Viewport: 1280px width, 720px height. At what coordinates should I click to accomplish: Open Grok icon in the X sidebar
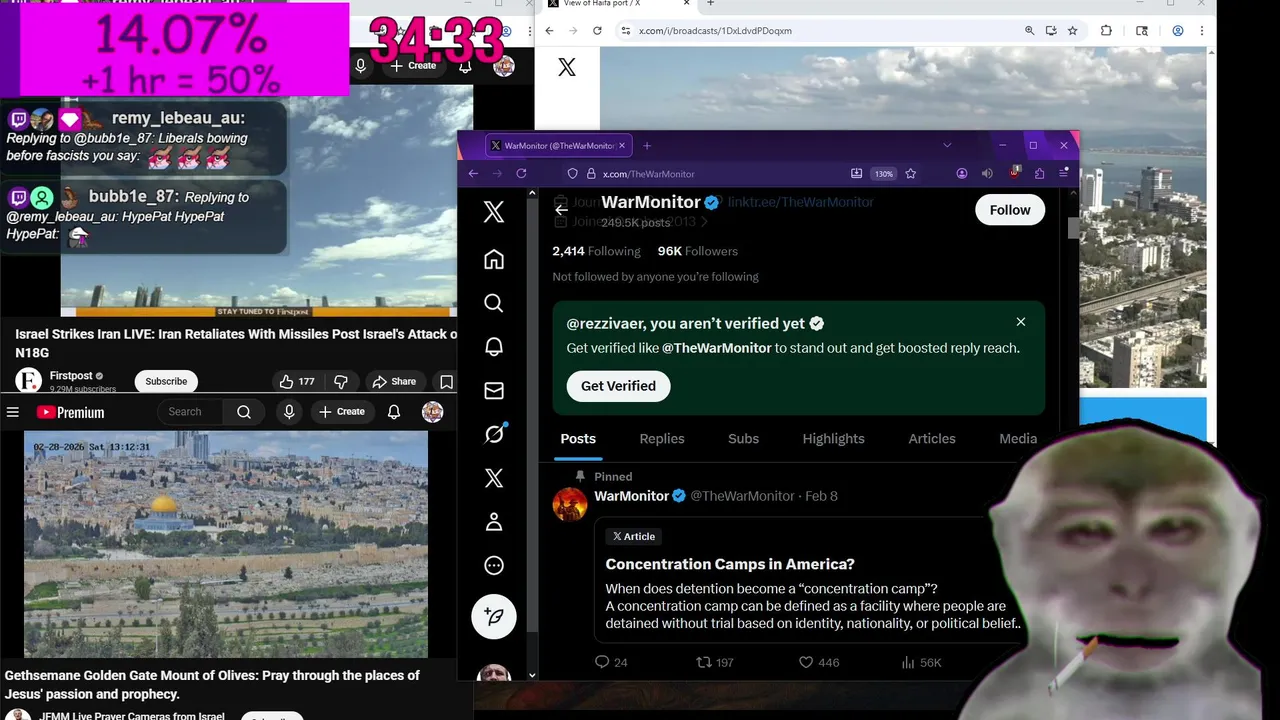pyautogui.click(x=494, y=434)
